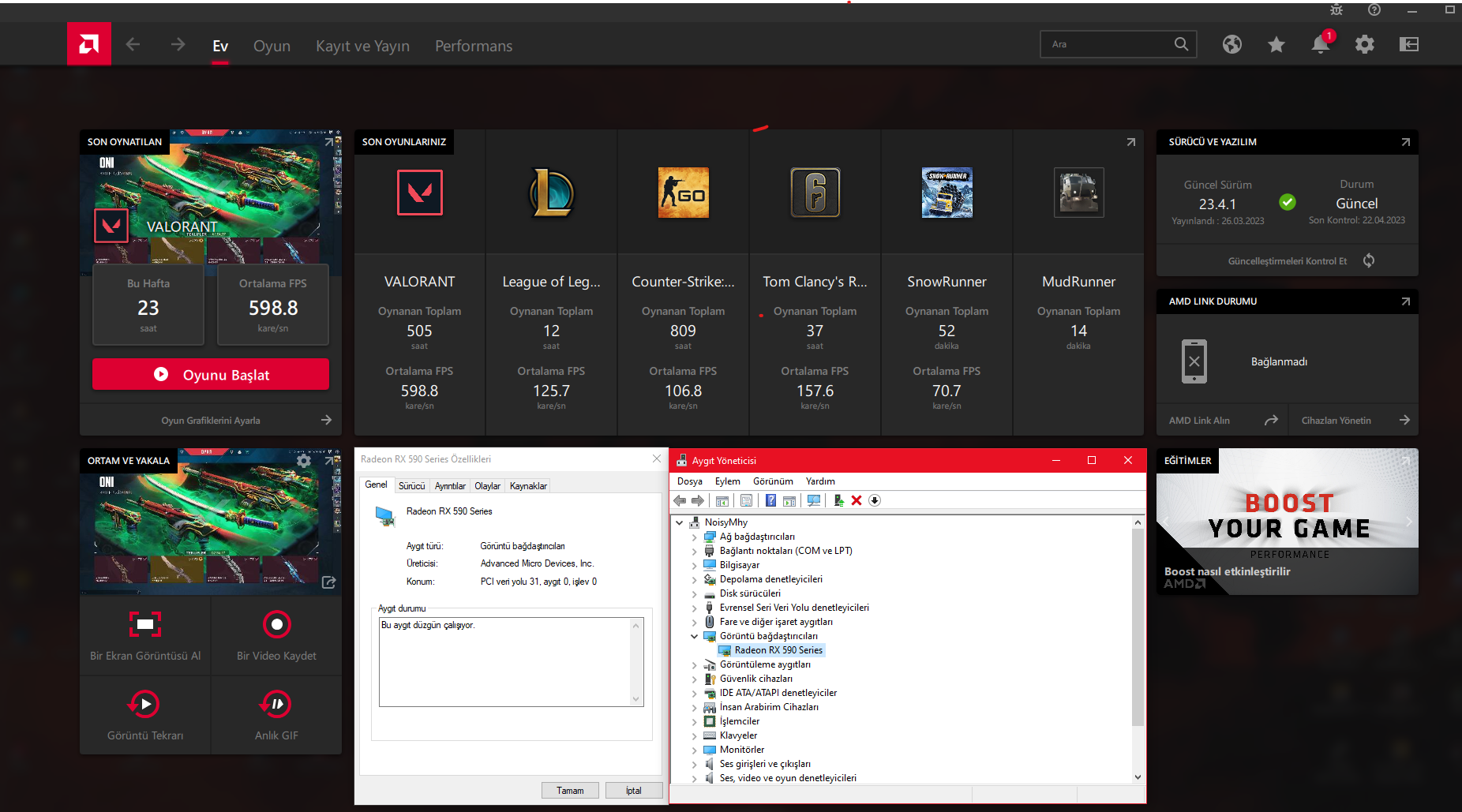Click the bug report icon
This screenshot has height=812, width=1462.
(x=1336, y=9)
